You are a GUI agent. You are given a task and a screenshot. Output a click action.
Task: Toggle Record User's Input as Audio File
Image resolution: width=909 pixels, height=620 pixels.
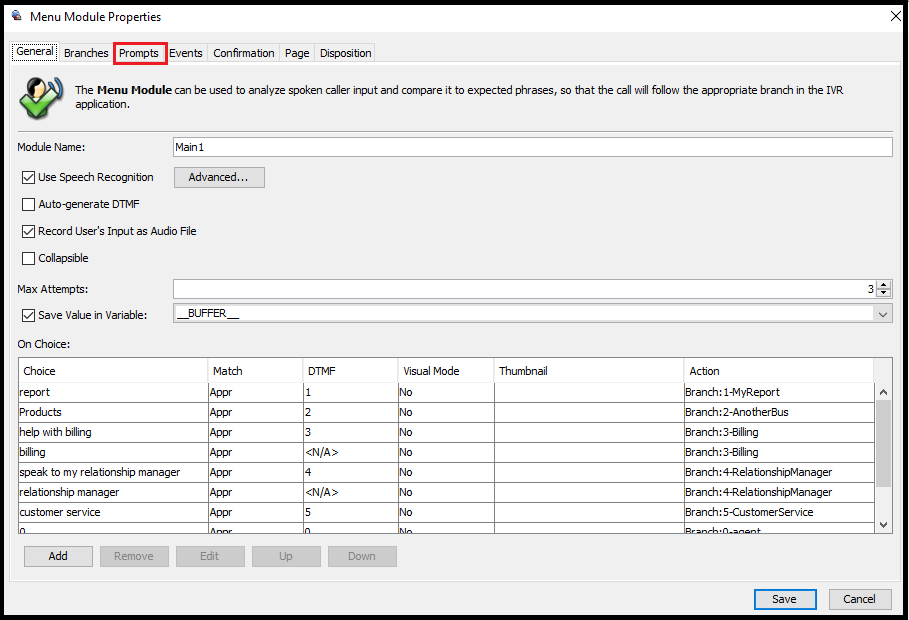(x=28, y=231)
